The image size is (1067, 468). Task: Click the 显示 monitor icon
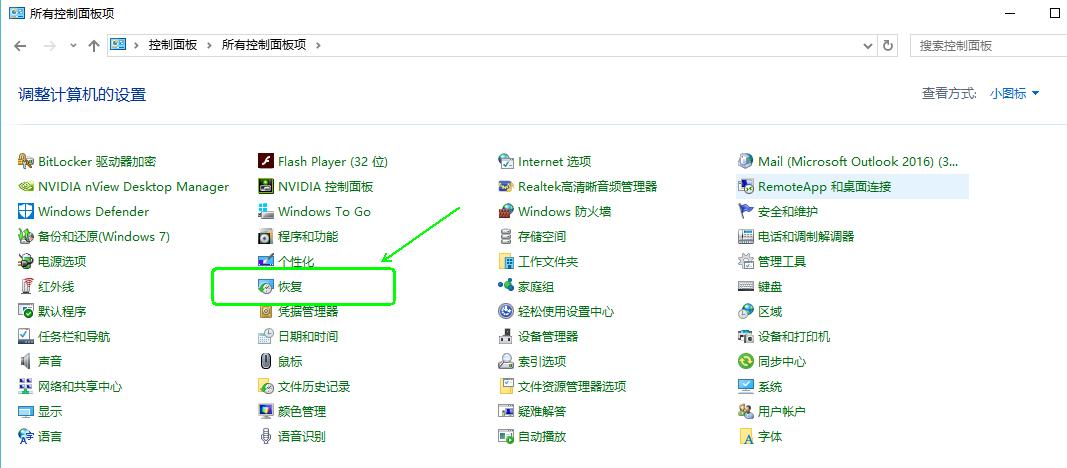pyautogui.click(x=26, y=412)
